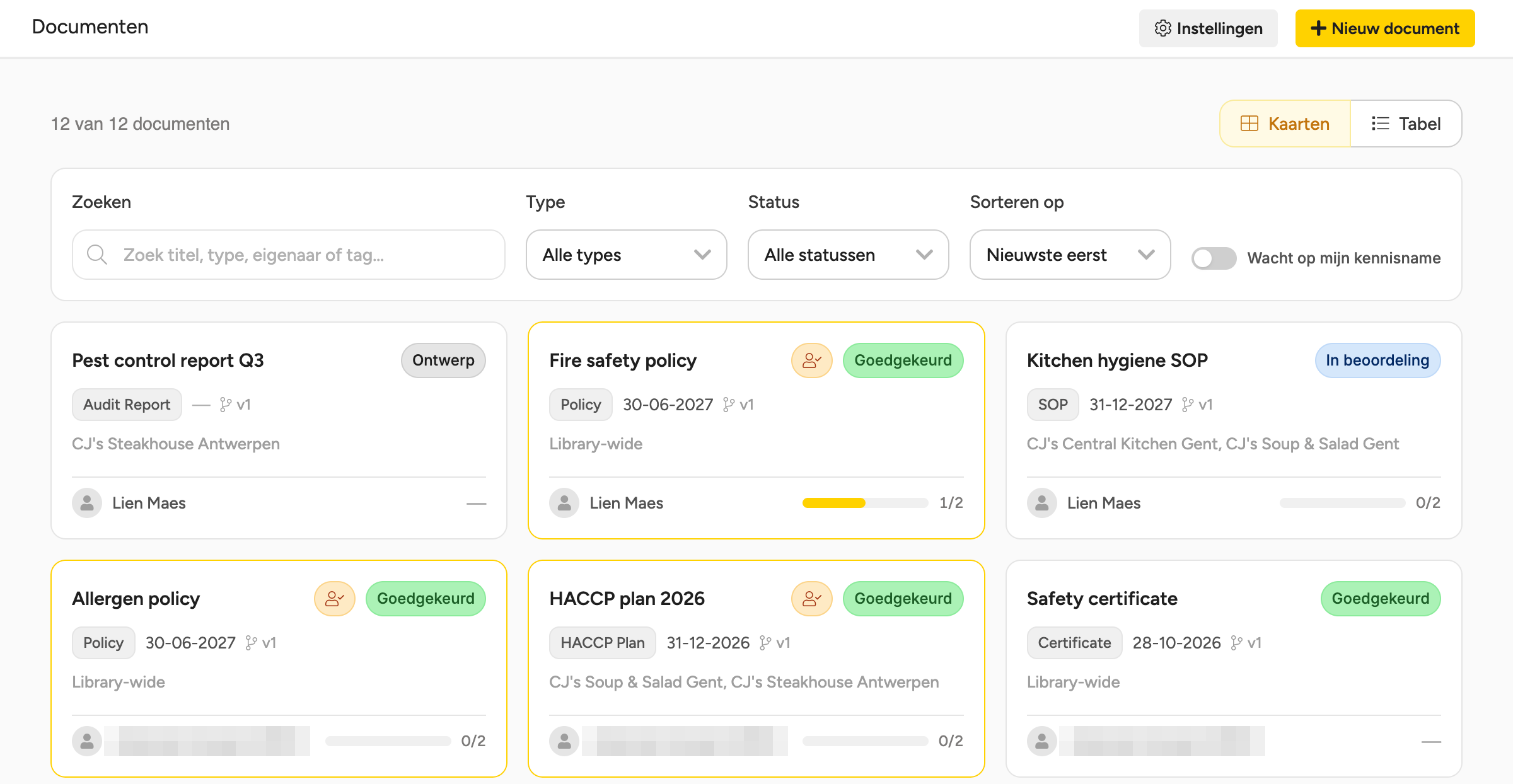The image size is (1513, 784).
Task: Open the Alle types dropdown
Action: (626, 255)
